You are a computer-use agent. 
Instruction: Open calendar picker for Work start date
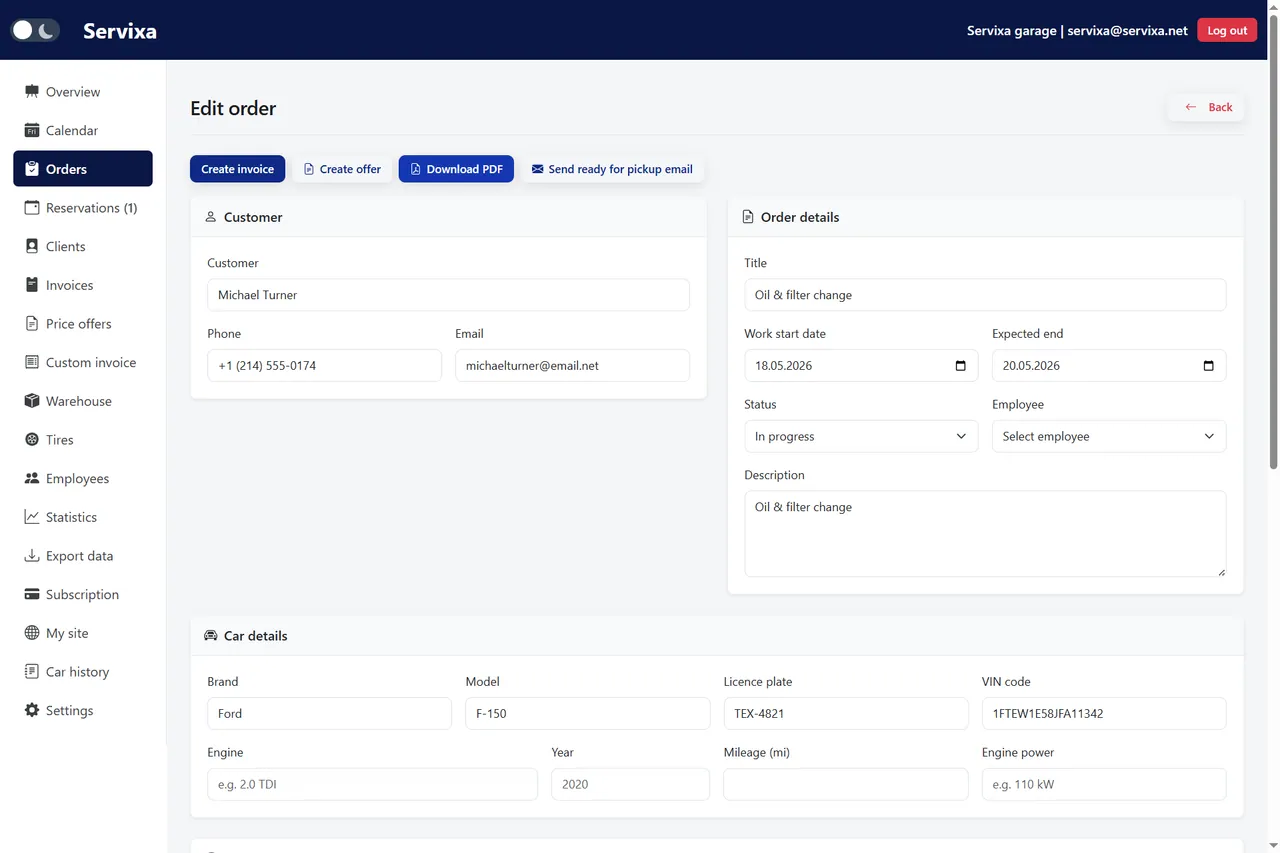(x=960, y=366)
